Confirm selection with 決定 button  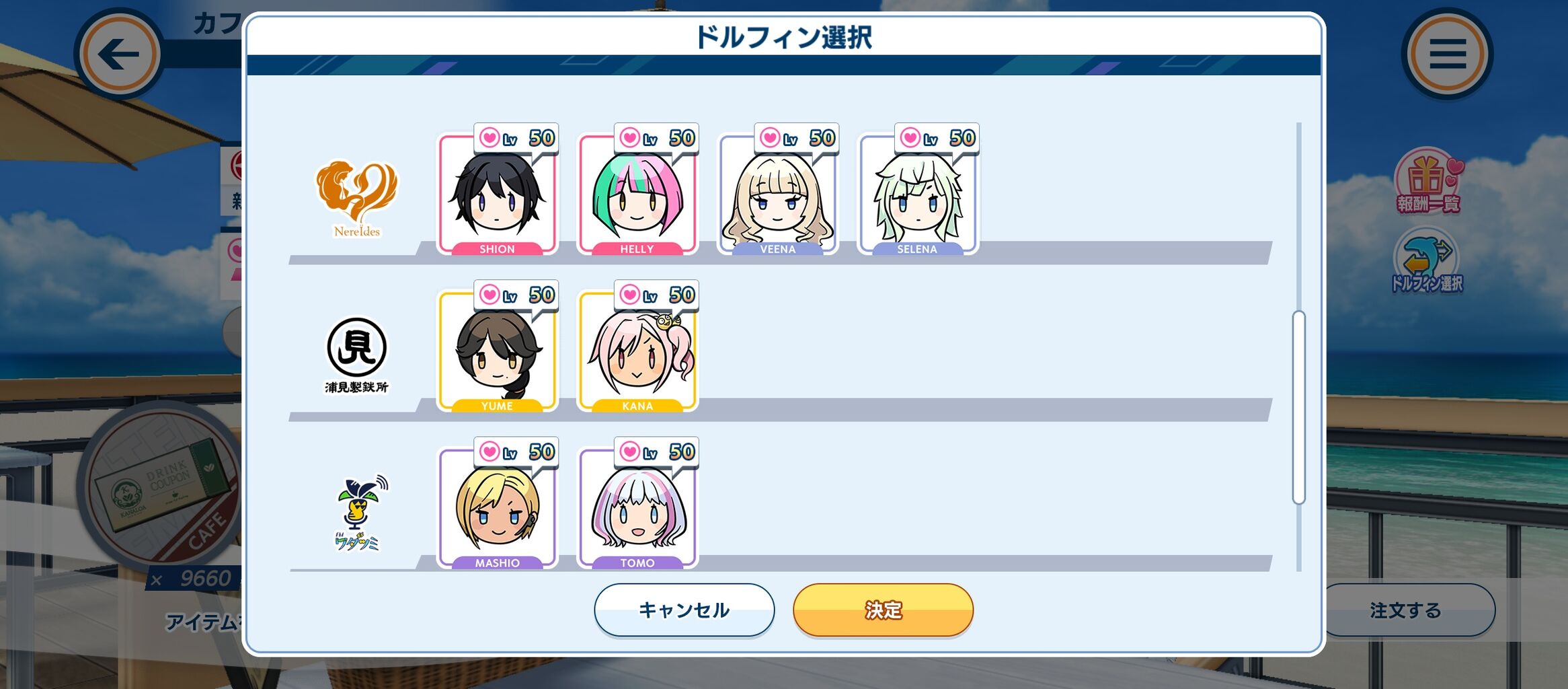[884, 610]
